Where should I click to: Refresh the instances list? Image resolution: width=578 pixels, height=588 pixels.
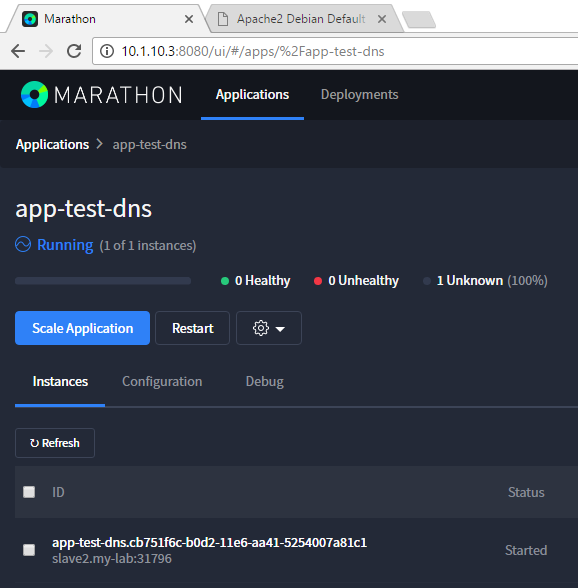point(55,443)
